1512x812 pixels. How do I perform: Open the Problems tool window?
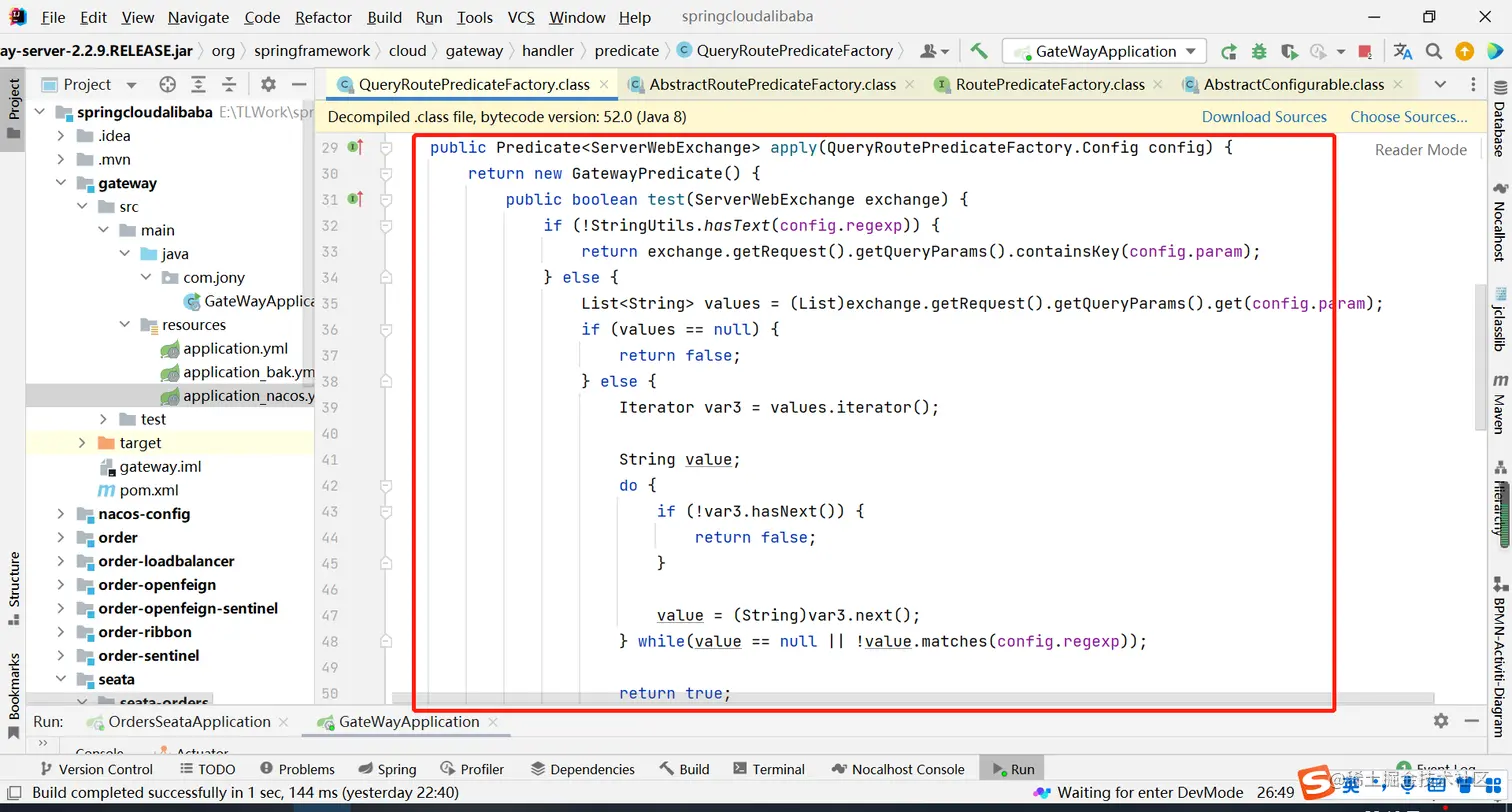[297, 769]
